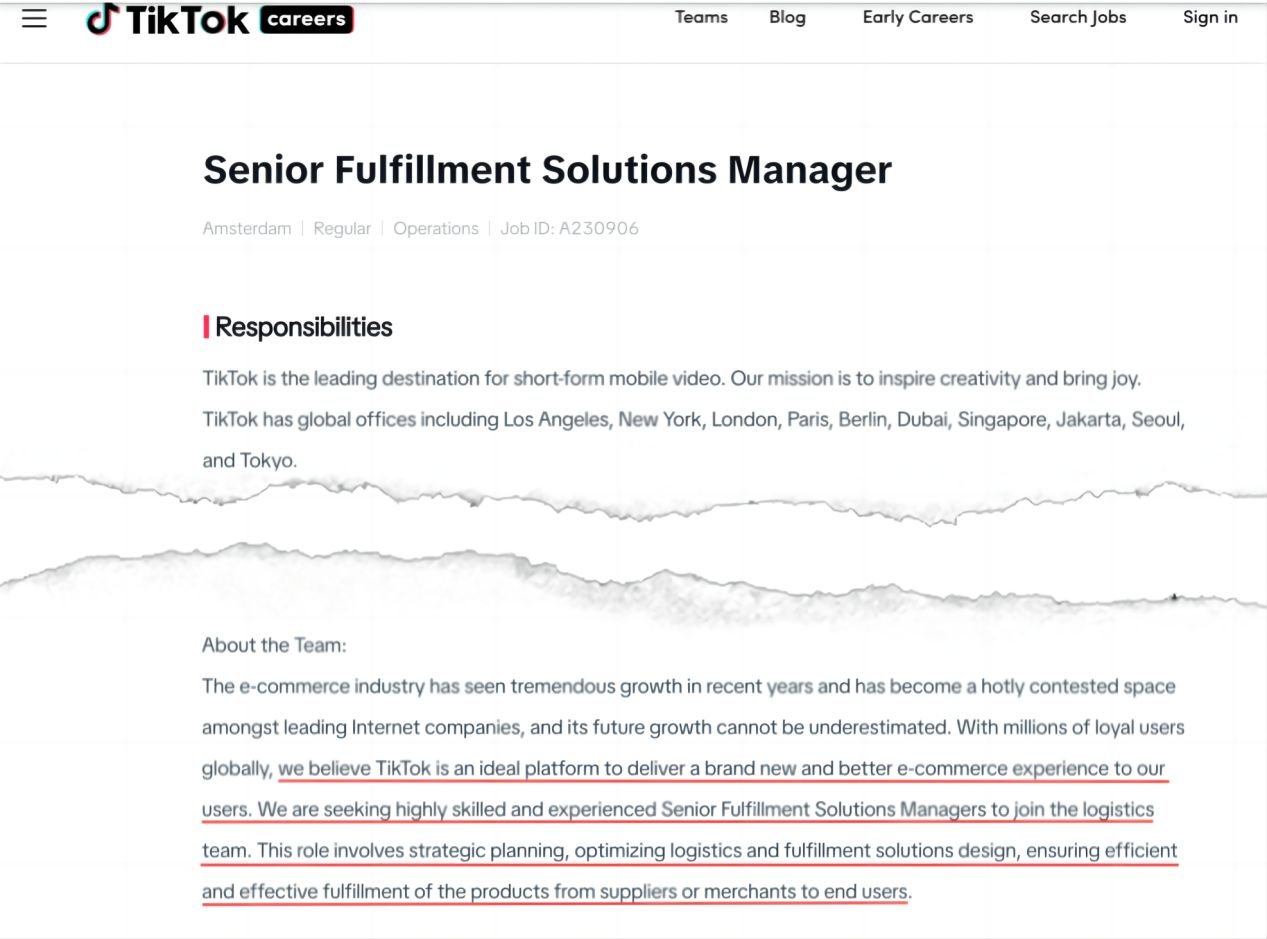This screenshot has height=939, width=1267.
Task: Click the Sign in link
Action: click(x=1210, y=17)
